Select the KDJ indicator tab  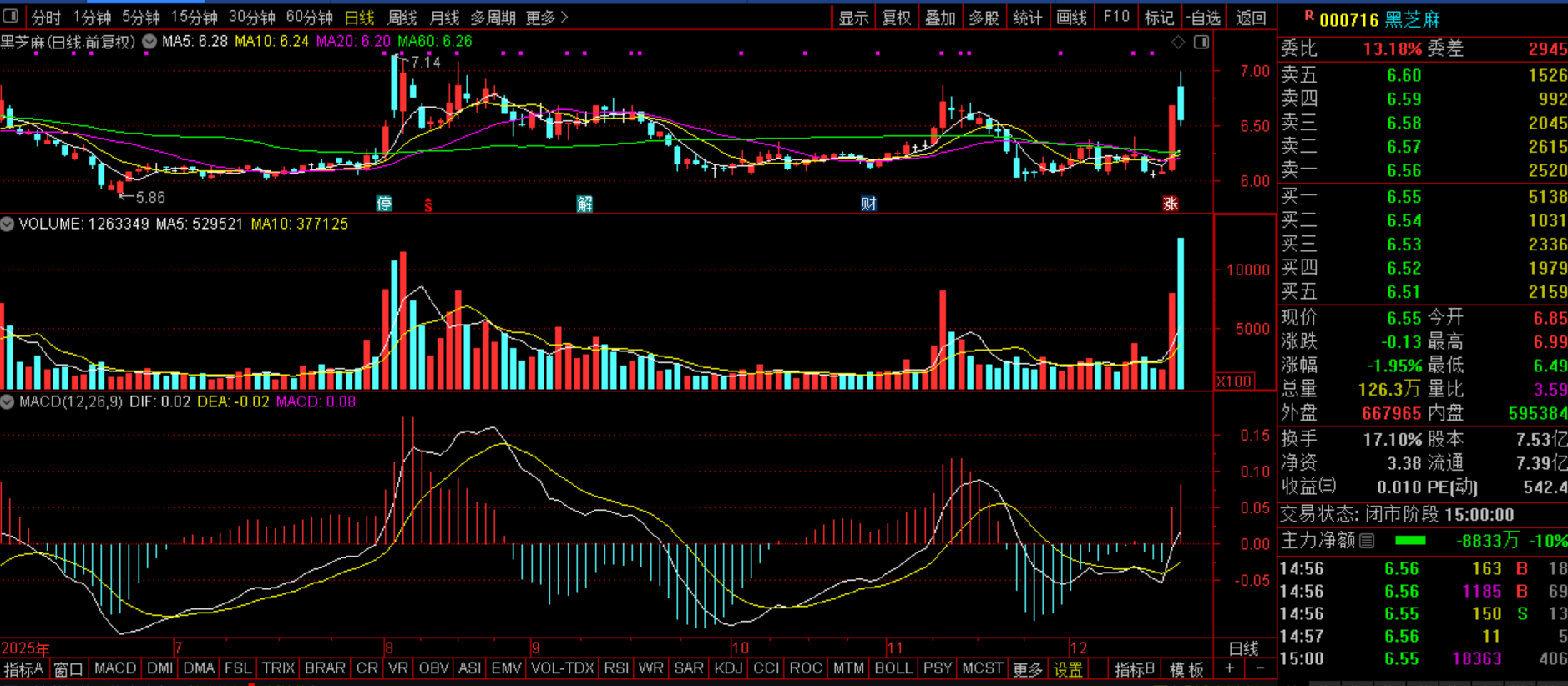click(728, 668)
